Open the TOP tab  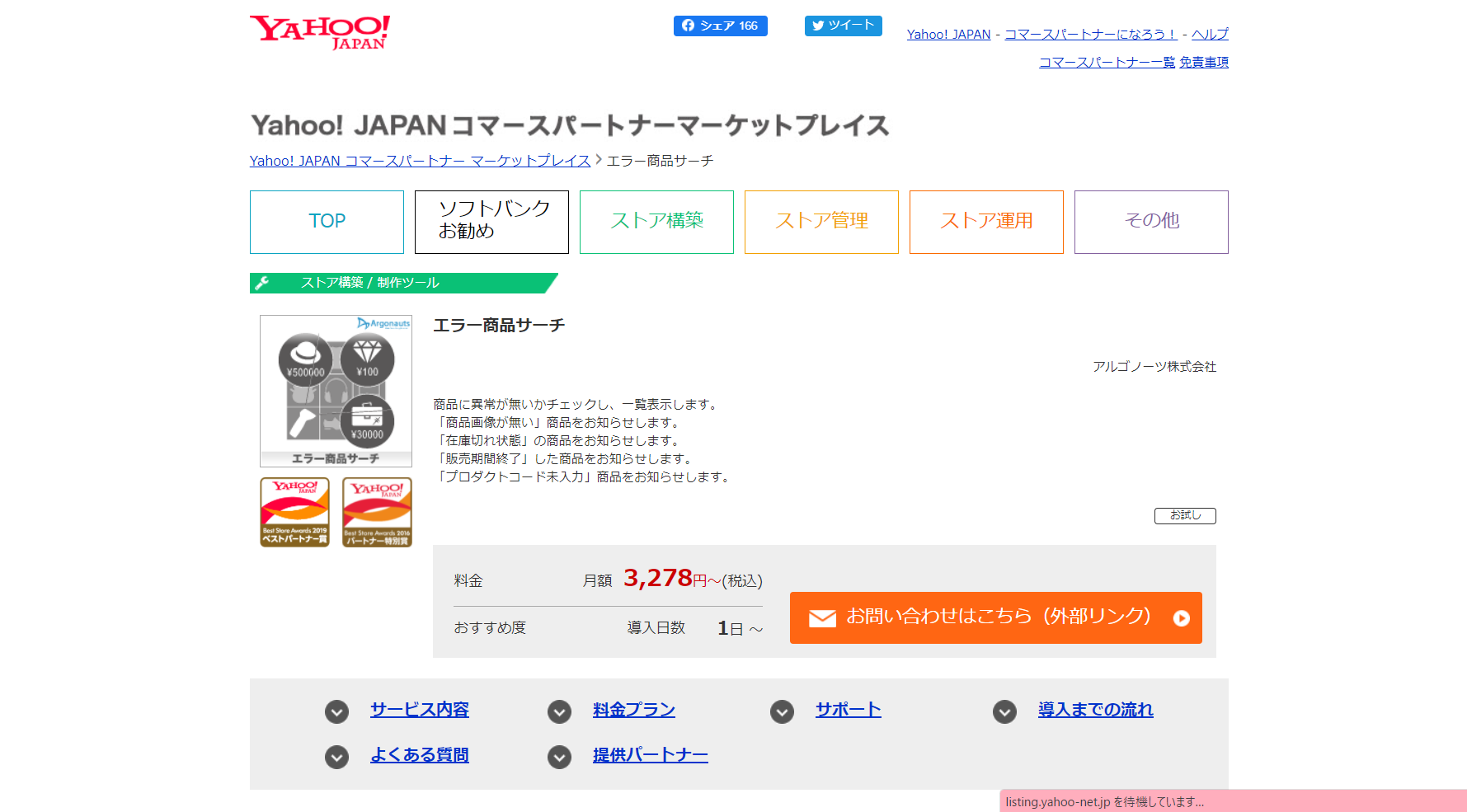(327, 222)
